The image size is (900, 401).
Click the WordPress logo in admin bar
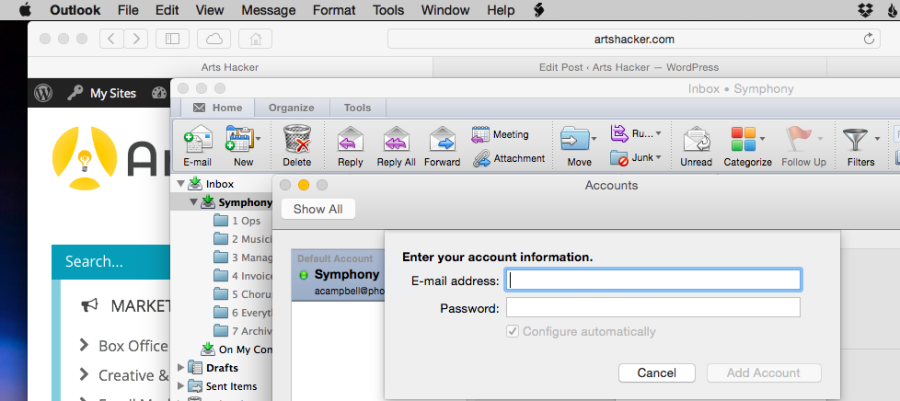point(44,93)
